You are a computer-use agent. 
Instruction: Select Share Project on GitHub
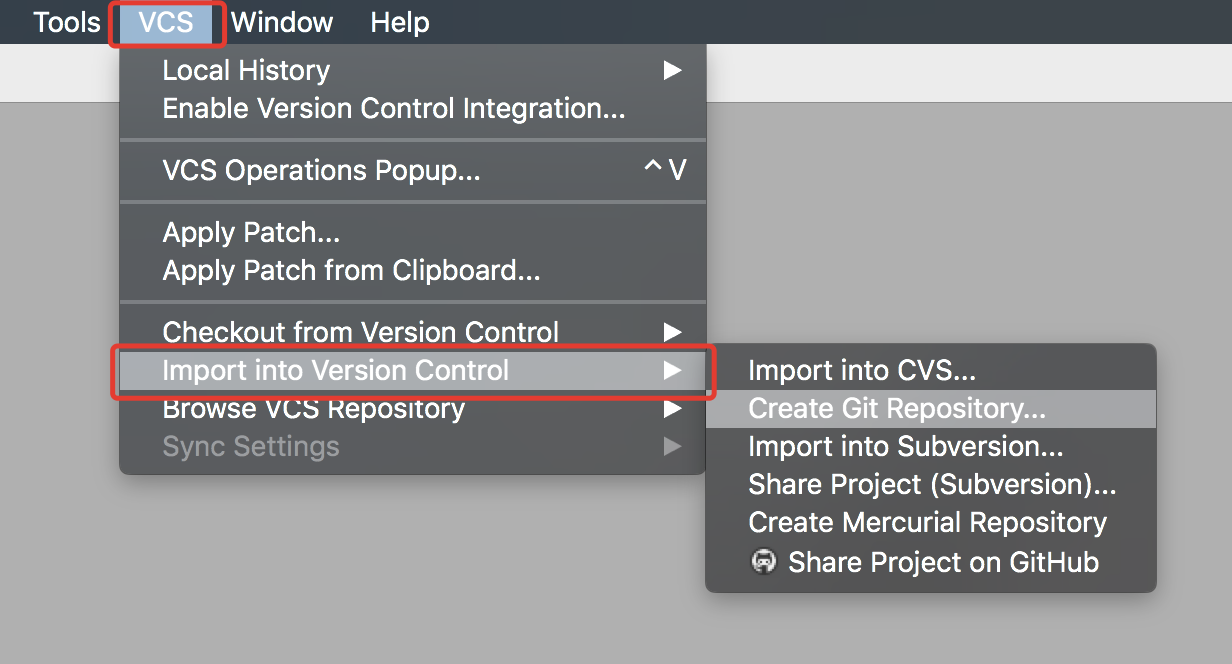click(x=931, y=562)
